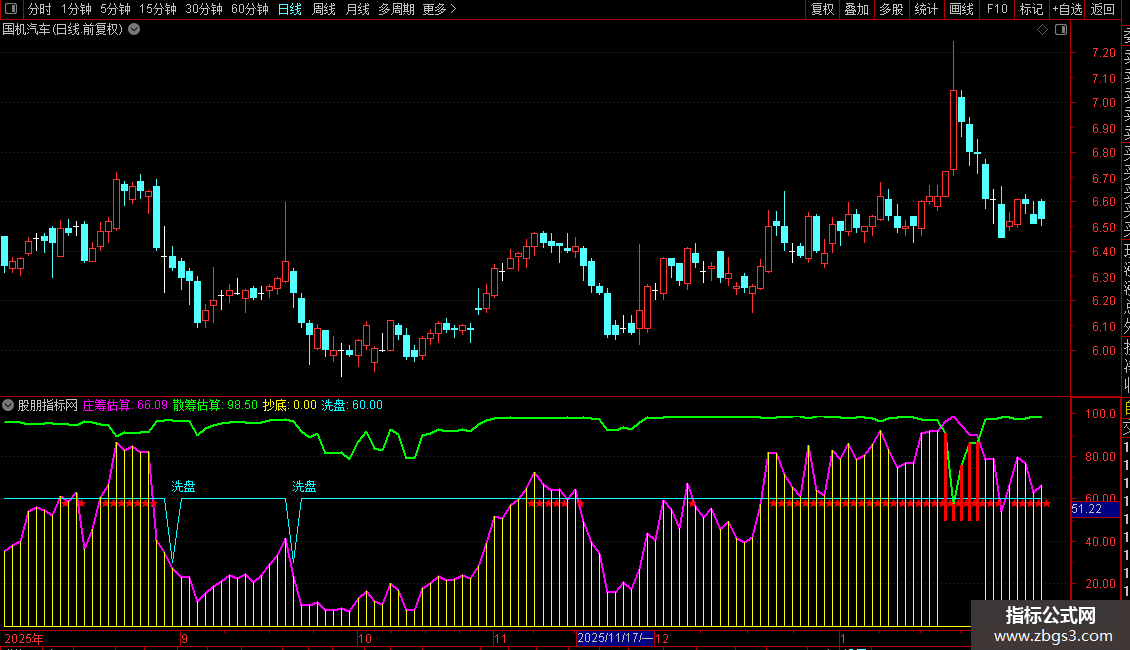
Task: Switch to the 周线 weekly period
Action: pos(324,10)
